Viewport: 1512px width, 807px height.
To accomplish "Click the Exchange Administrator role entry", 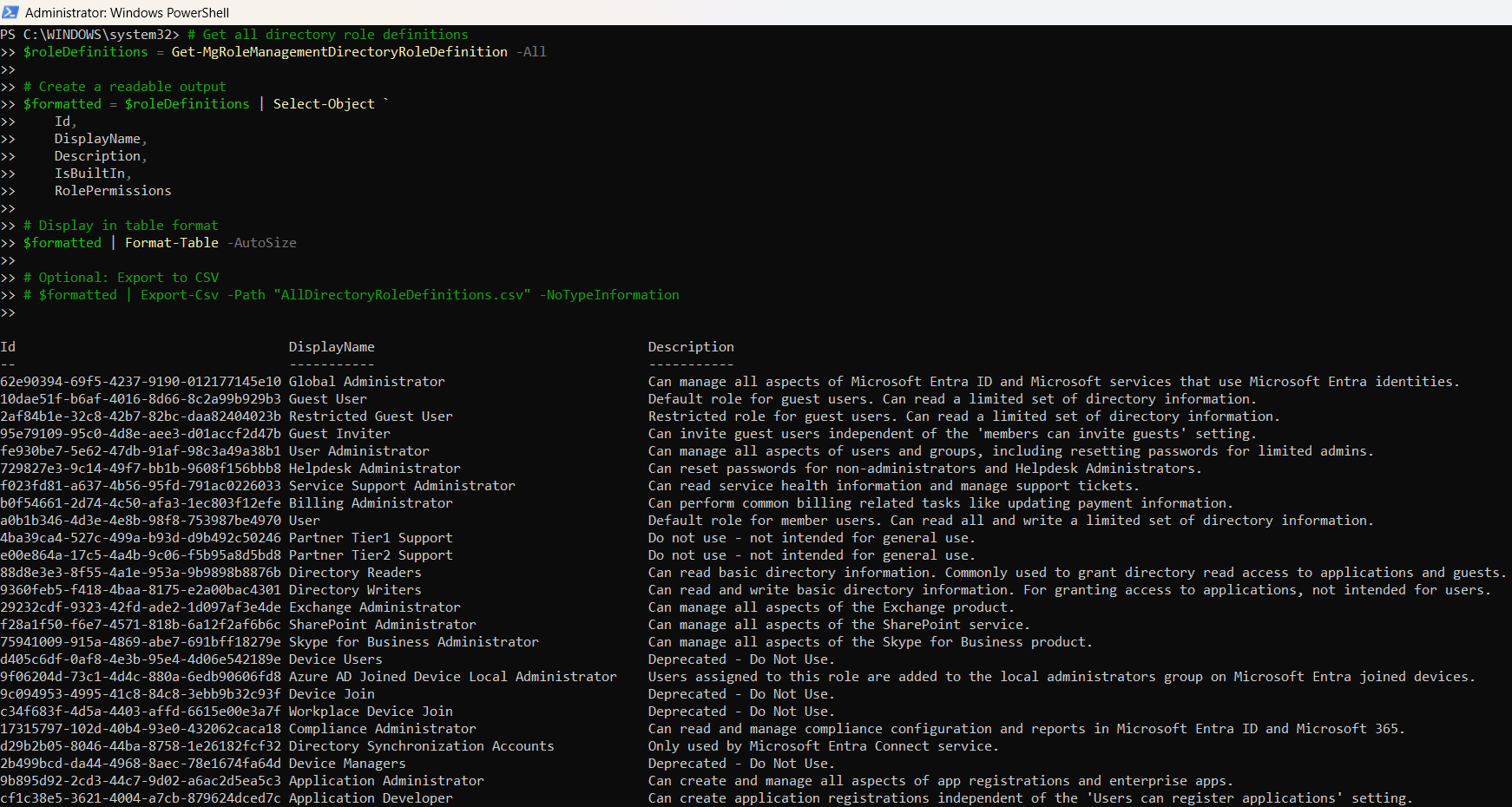I will tap(374, 607).
